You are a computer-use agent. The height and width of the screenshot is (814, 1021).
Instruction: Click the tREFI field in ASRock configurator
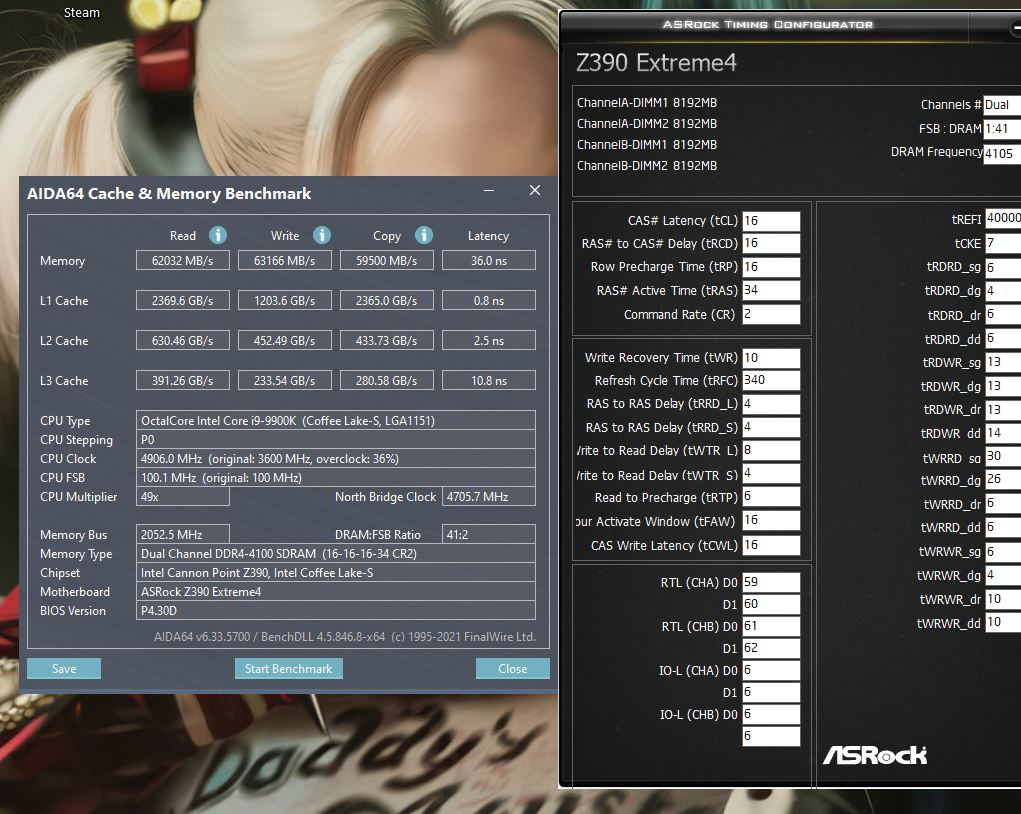pos(1003,218)
